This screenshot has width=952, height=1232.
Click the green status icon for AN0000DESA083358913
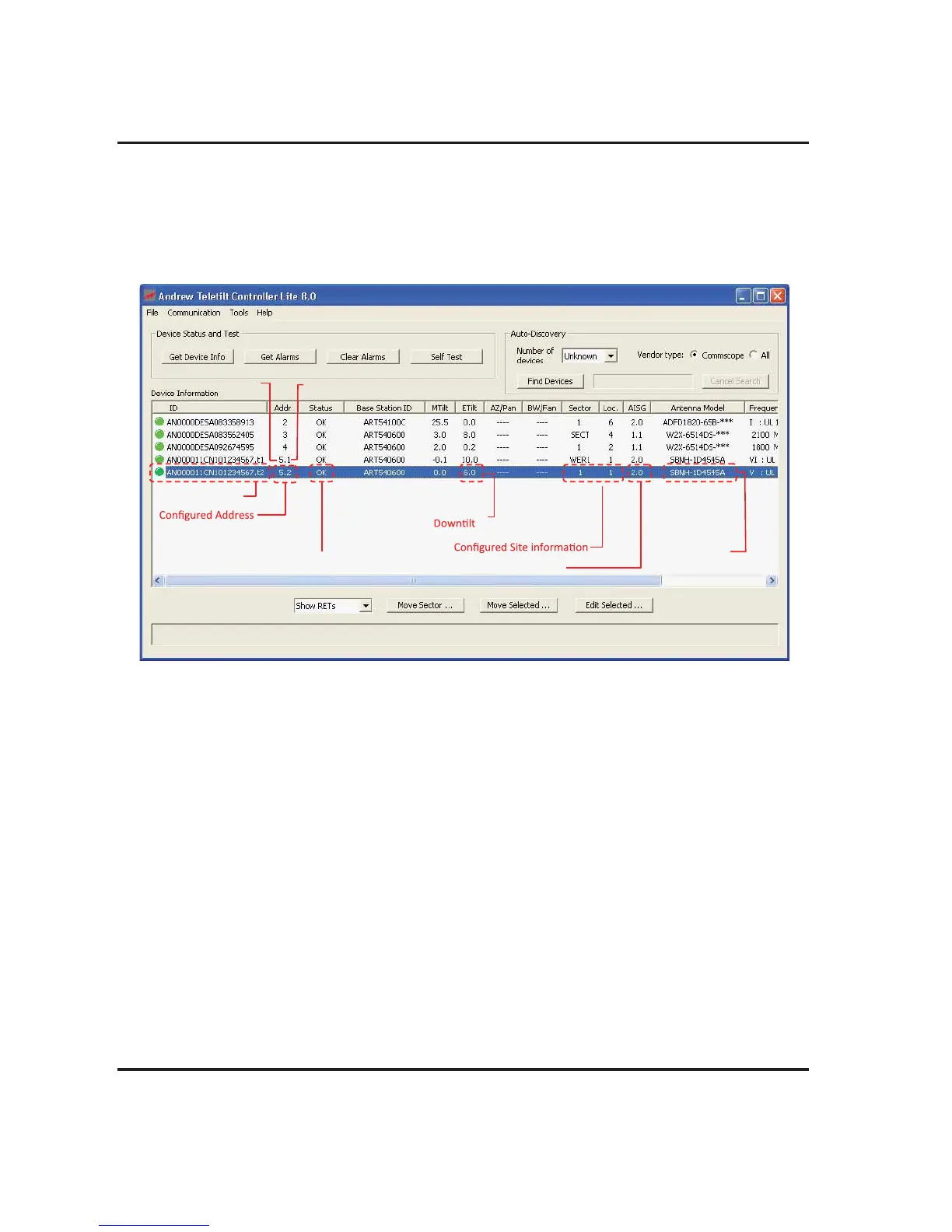[159, 422]
